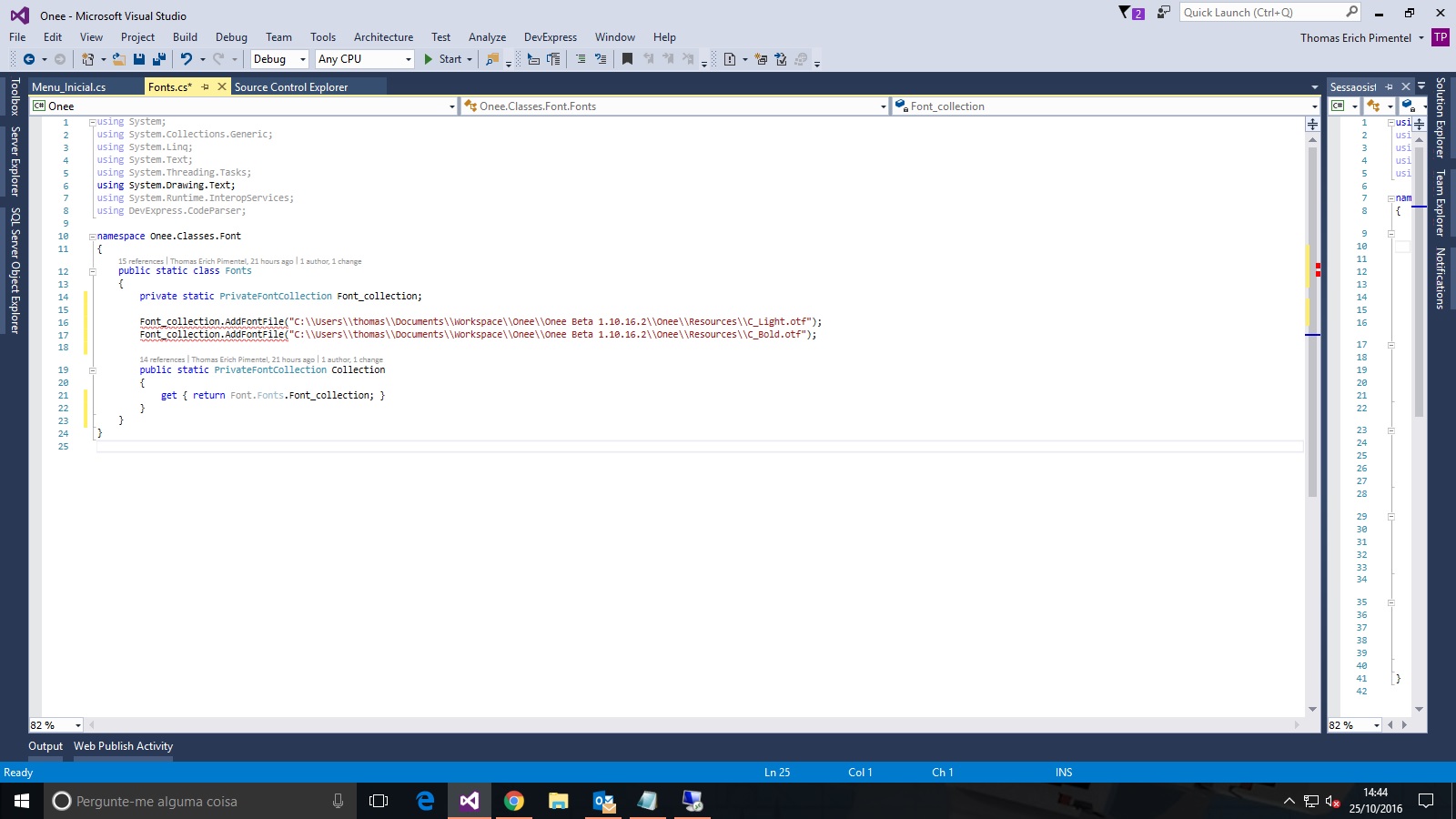This screenshot has height=819, width=1456.
Task: Open the Toolbox side panel
Action: tap(15, 96)
